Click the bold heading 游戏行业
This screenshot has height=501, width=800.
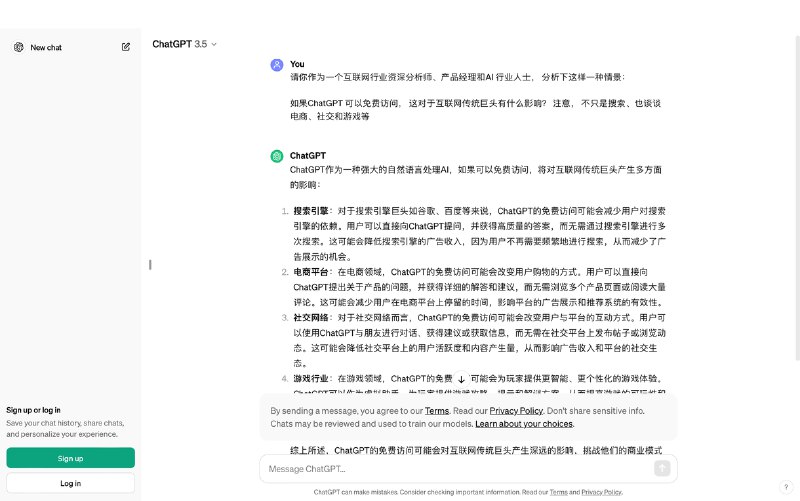point(311,379)
